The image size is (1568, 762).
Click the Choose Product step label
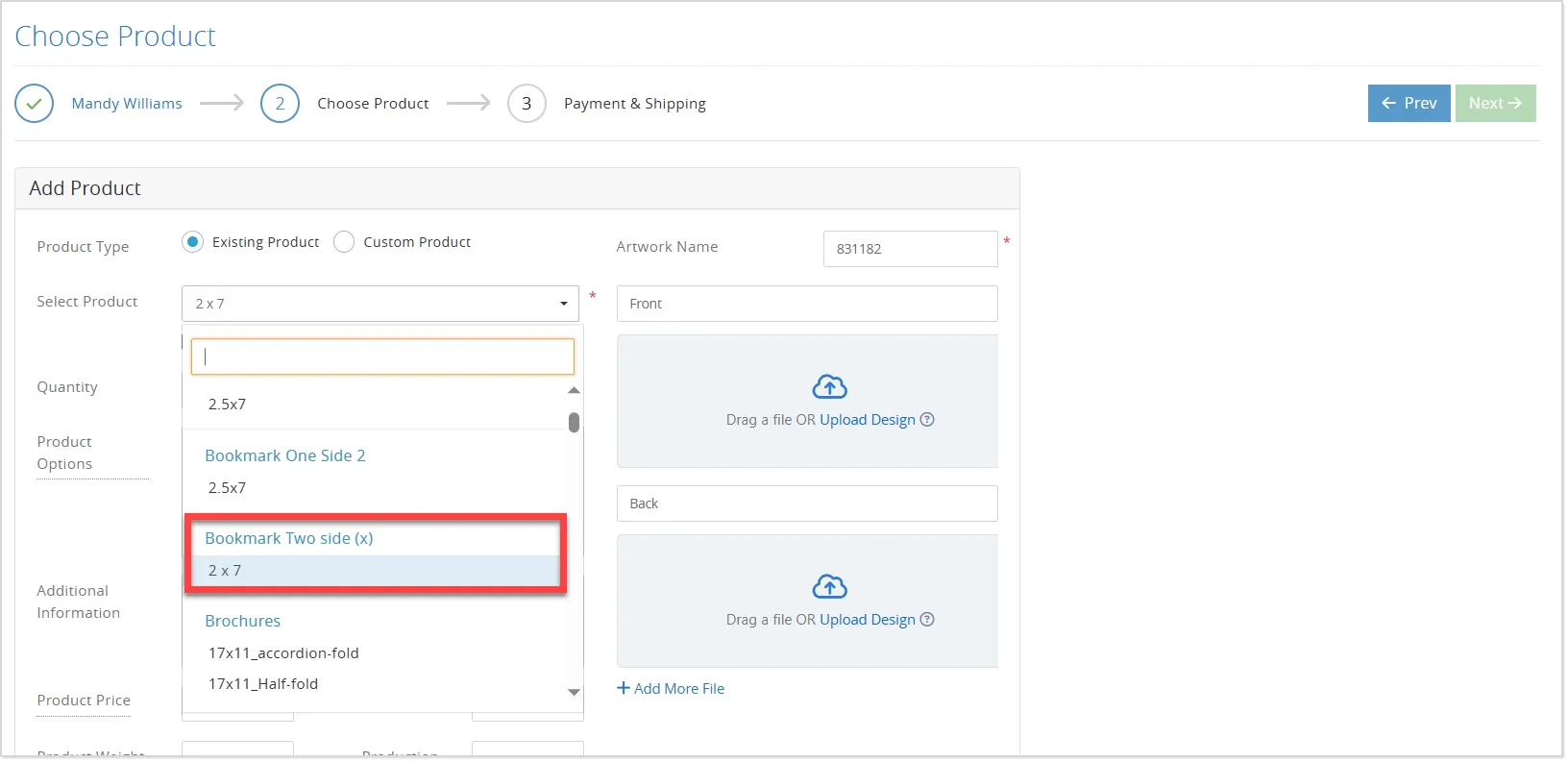[x=374, y=104]
